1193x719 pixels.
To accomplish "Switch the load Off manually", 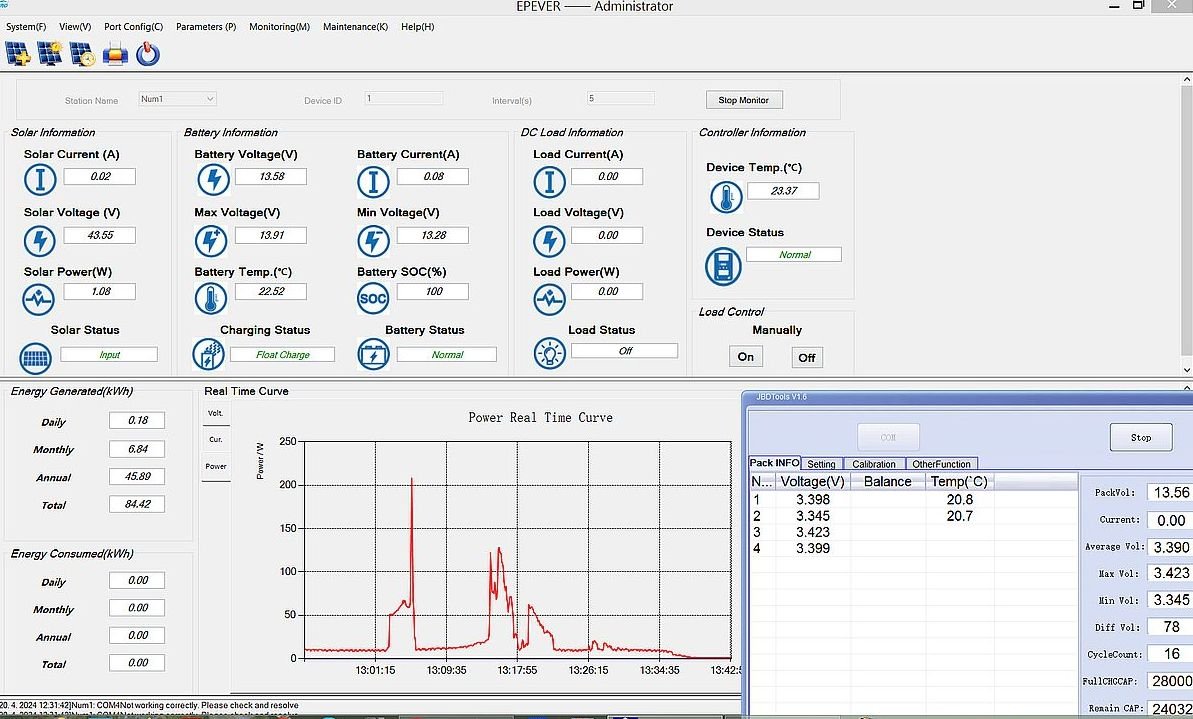I will (807, 357).
